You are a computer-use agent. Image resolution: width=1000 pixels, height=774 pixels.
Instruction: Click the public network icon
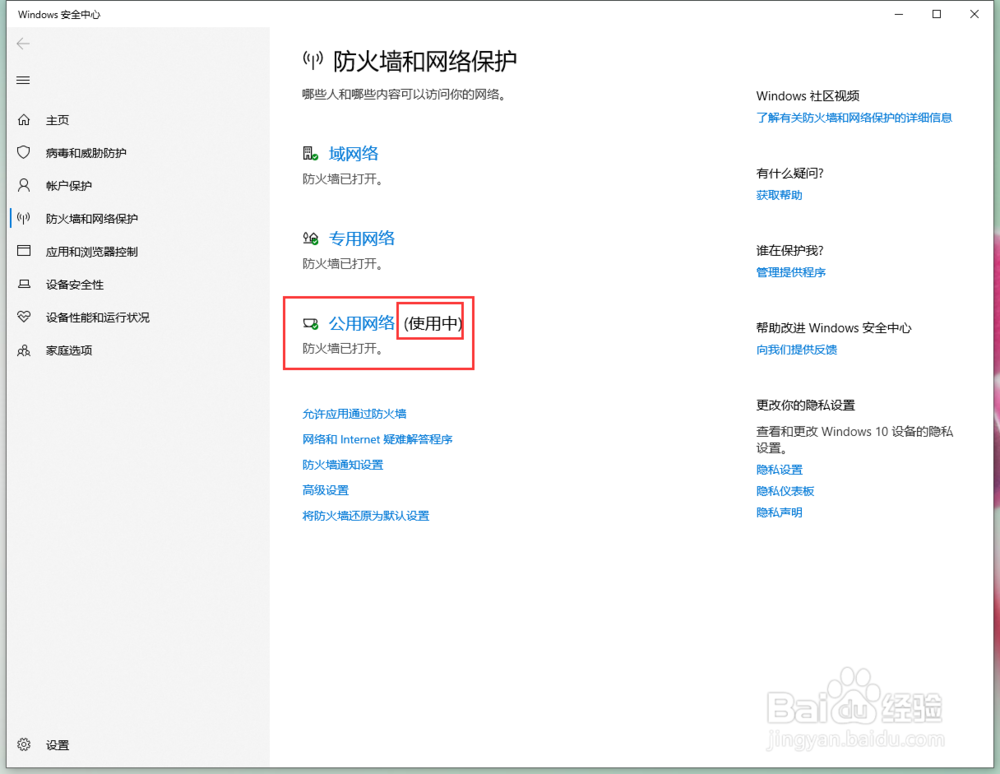tap(310, 324)
